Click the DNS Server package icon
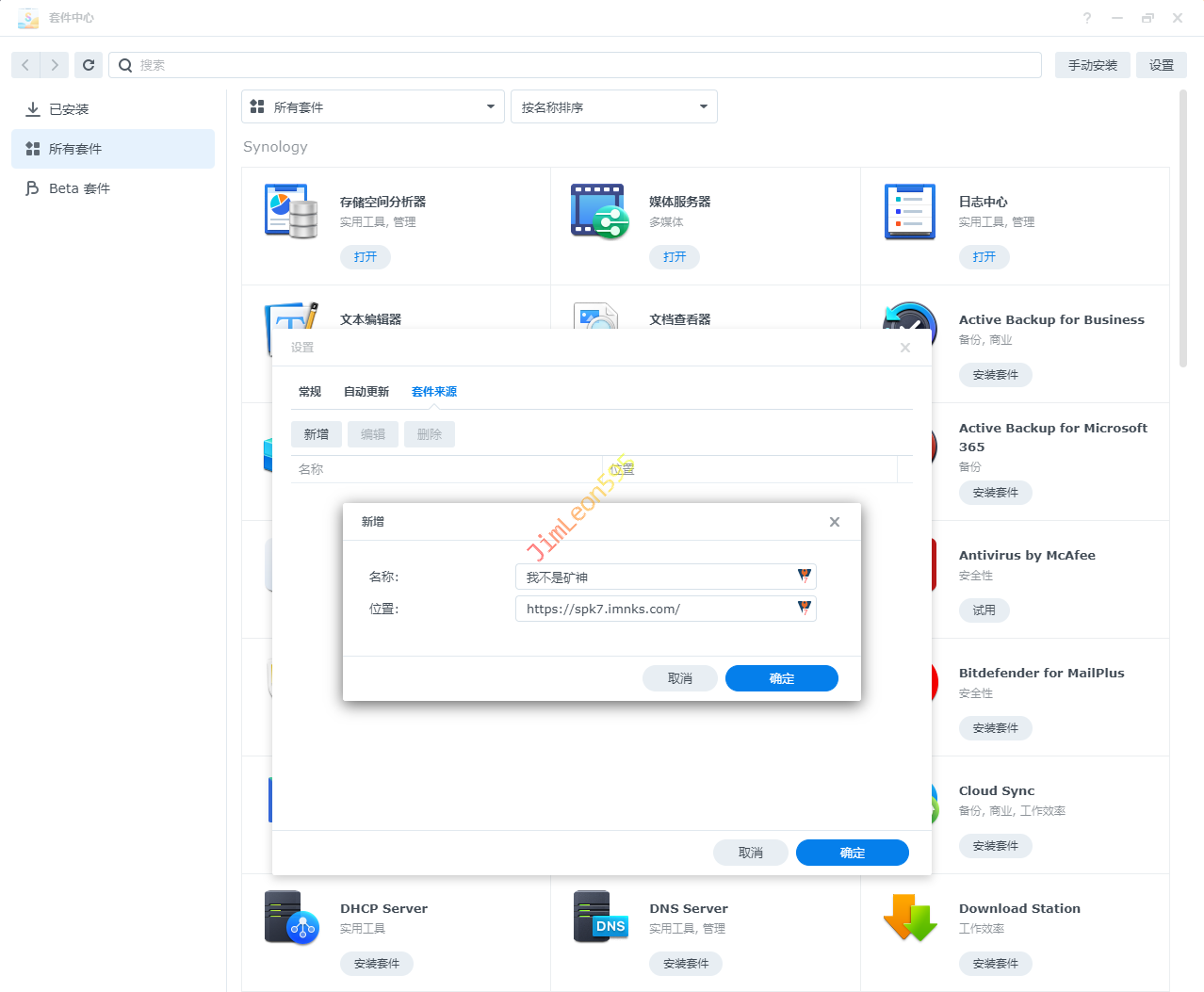Screen dimensions: 1204x992 click(600, 918)
